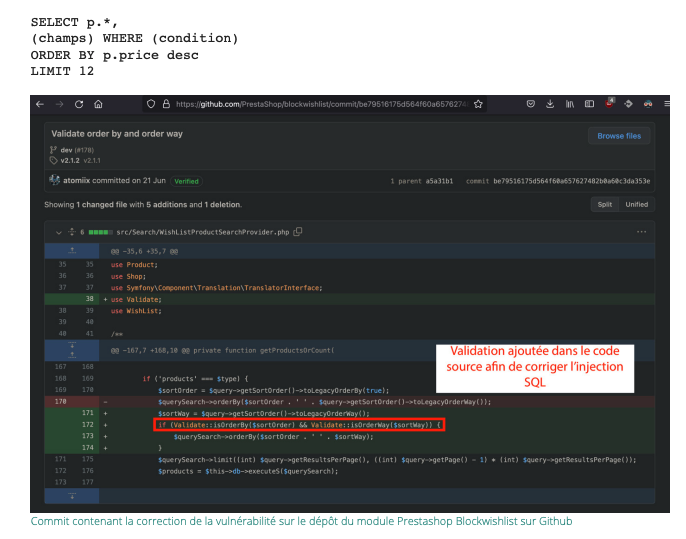Screen dimensions: 686x539
Task: Click the browser forward arrow
Action: point(60,104)
